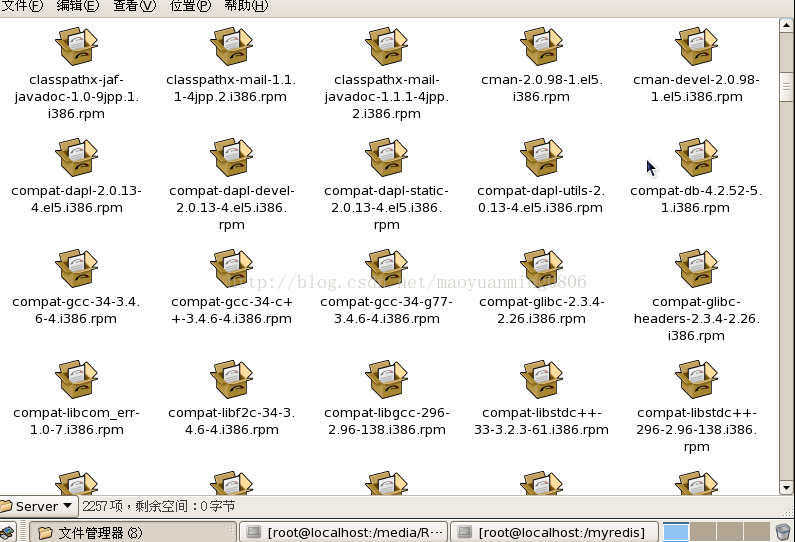795x542 pixels.
Task: Select compat-gcc-34-c++-3.4.6-4.i386.rpm package icon
Action: [x=232, y=268]
